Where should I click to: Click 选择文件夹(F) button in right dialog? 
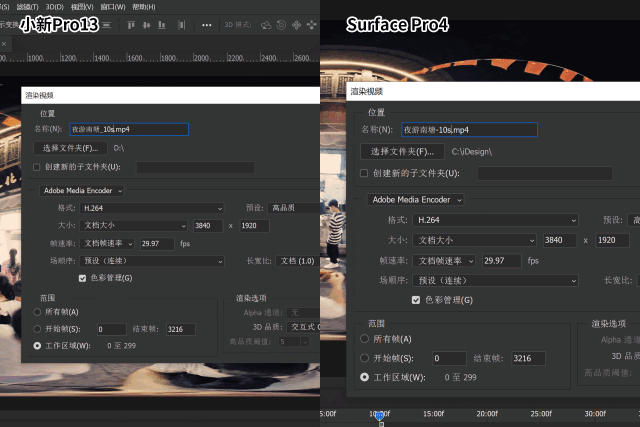401,152
